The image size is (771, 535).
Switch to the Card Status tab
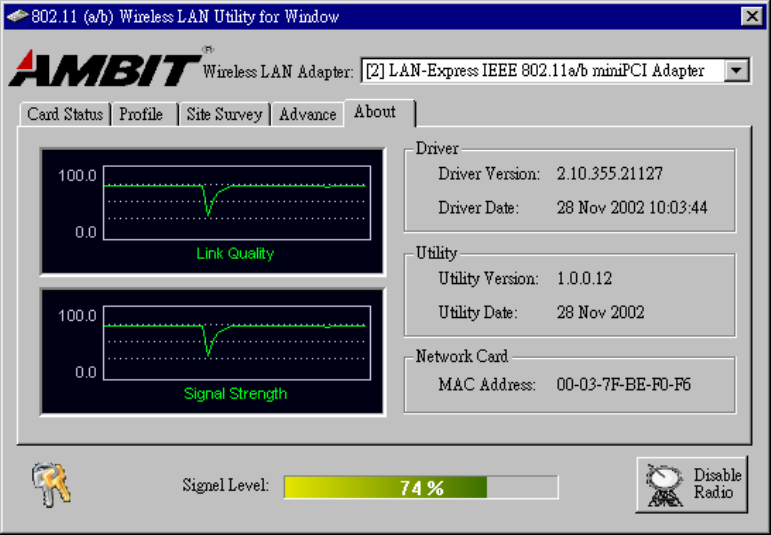coord(65,114)
